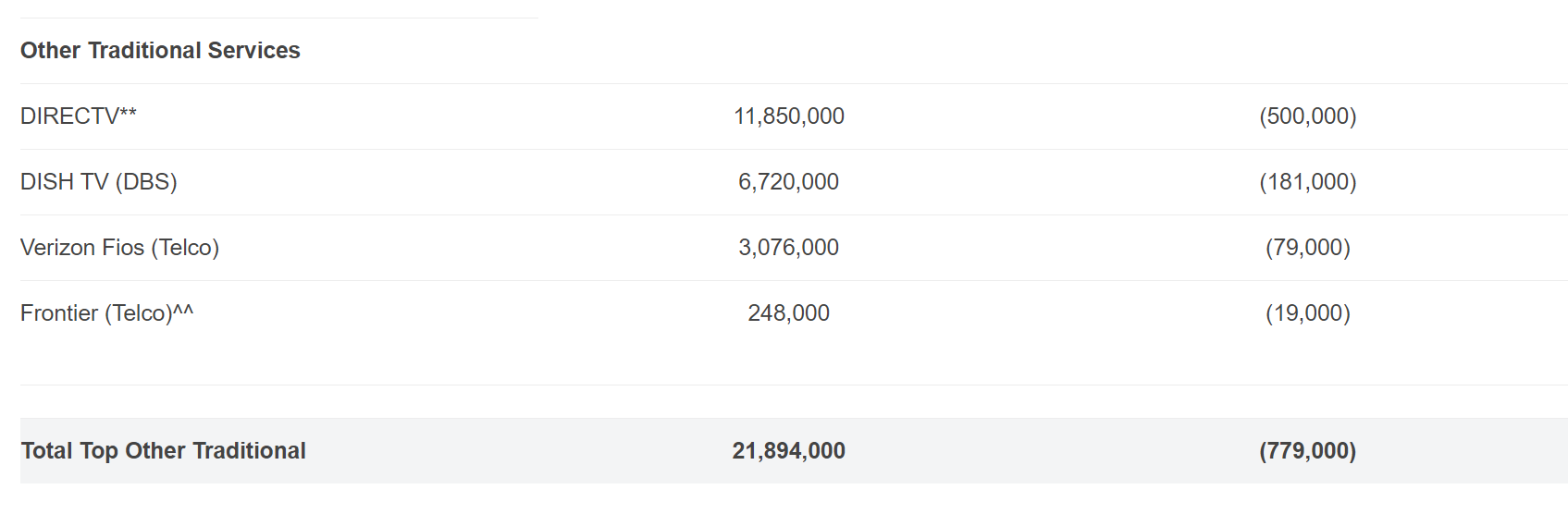Image resolution: width=1568 pixels, height=514 pixels.
Task: Click Total Top Other Traditional label
Action: point(164,450)
